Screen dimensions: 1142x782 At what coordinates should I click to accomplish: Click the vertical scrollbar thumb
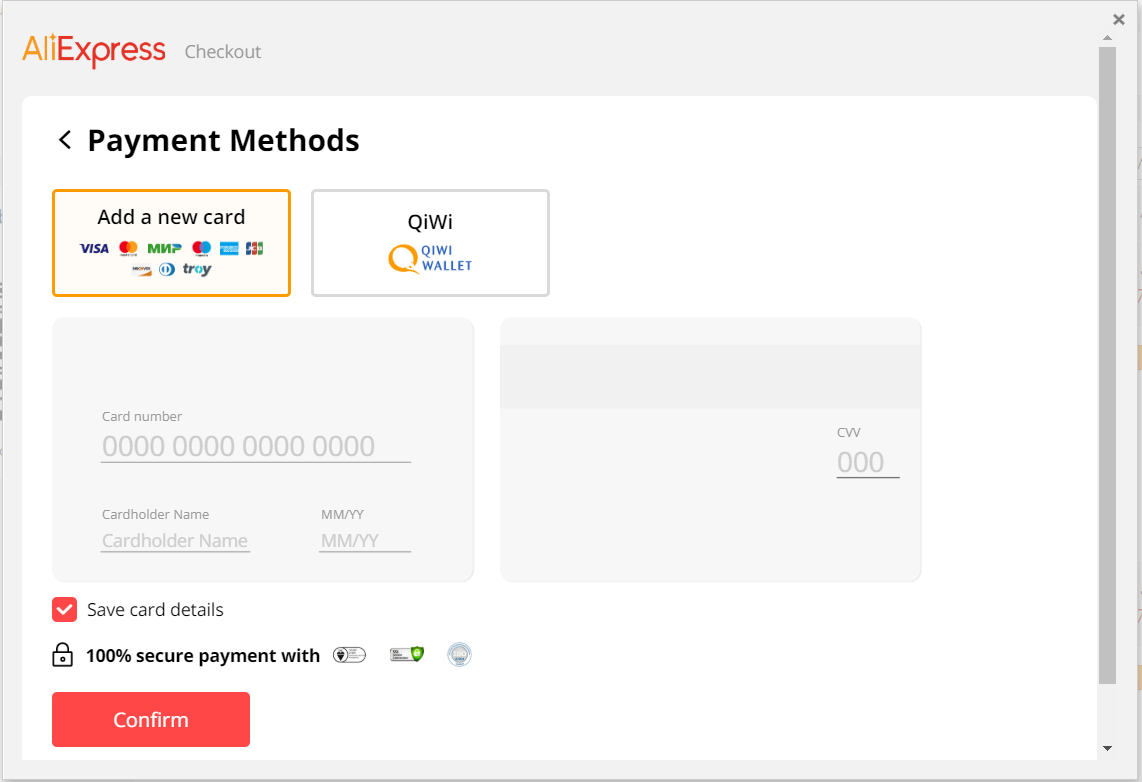pyautogui.click(x=1107, y=366)
